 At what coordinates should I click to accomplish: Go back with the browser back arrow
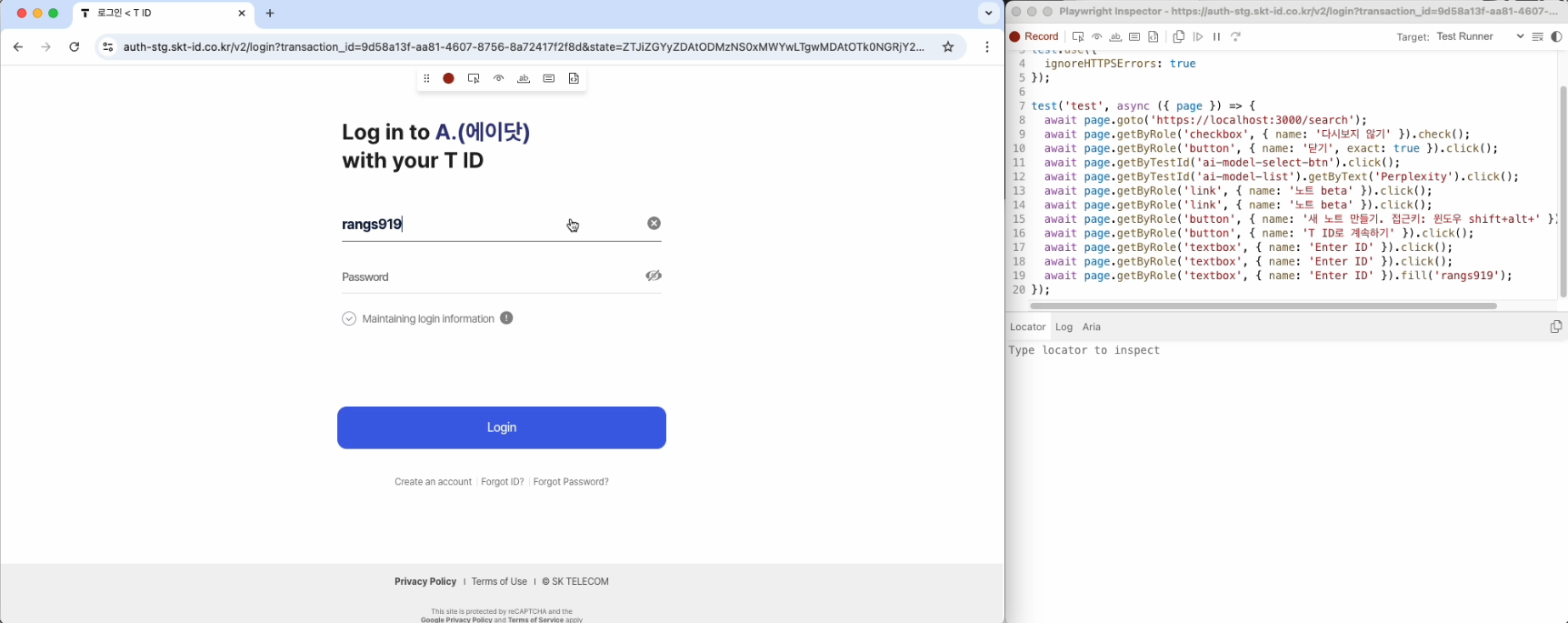(18, 47)
